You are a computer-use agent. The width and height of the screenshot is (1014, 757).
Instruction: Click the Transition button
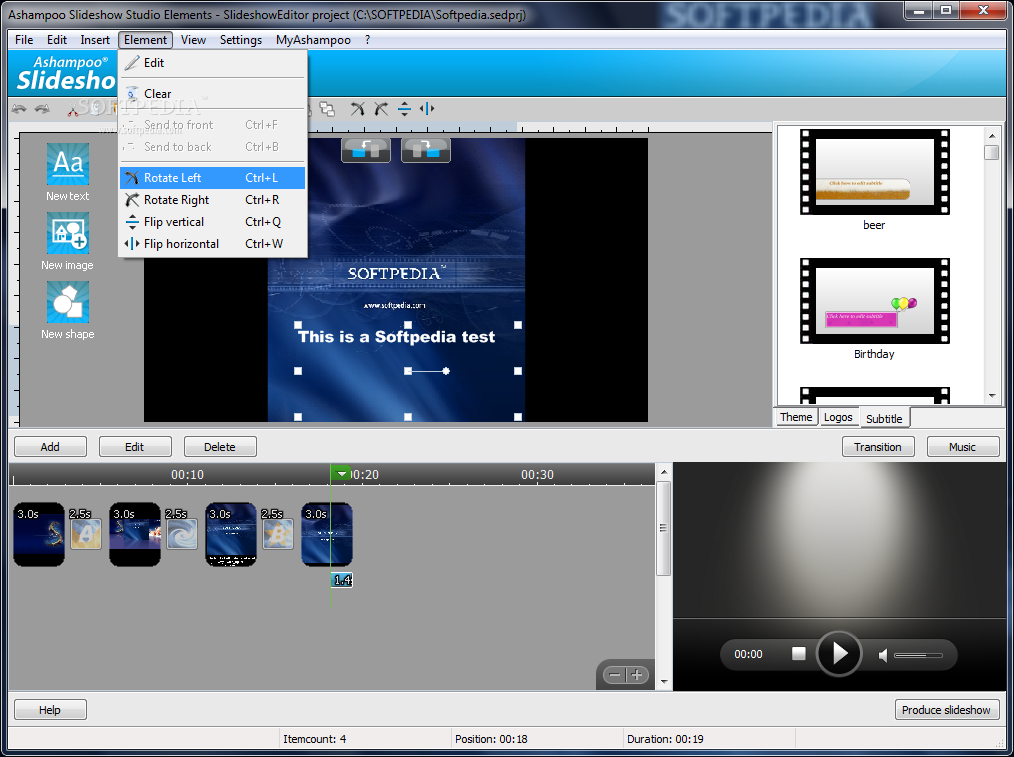(878, 447)
